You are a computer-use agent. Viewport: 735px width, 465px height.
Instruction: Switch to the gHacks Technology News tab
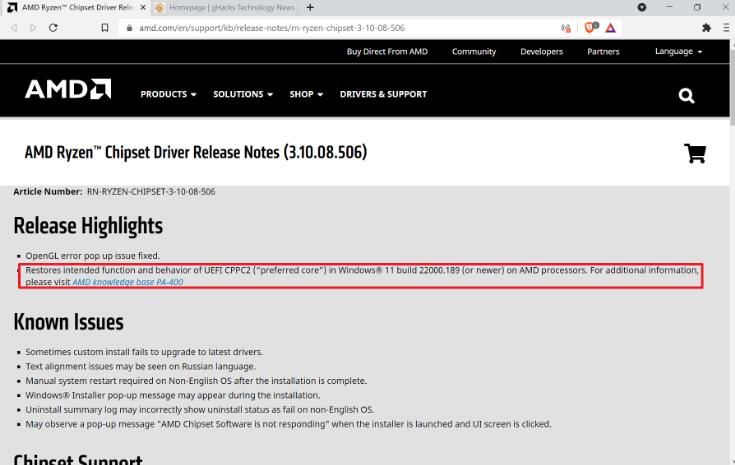click(225, 8)
